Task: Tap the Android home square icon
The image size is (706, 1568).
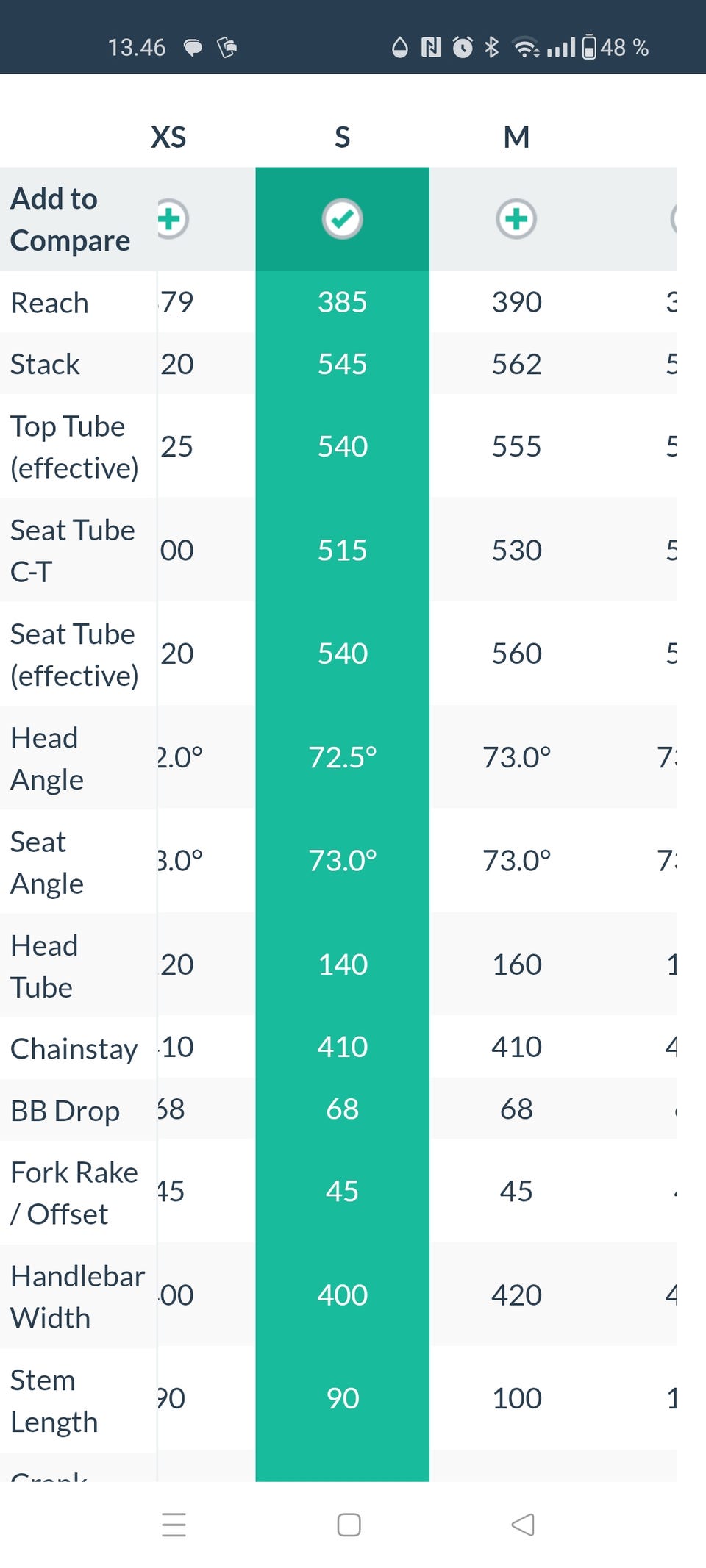Action: click(349, 1525)
